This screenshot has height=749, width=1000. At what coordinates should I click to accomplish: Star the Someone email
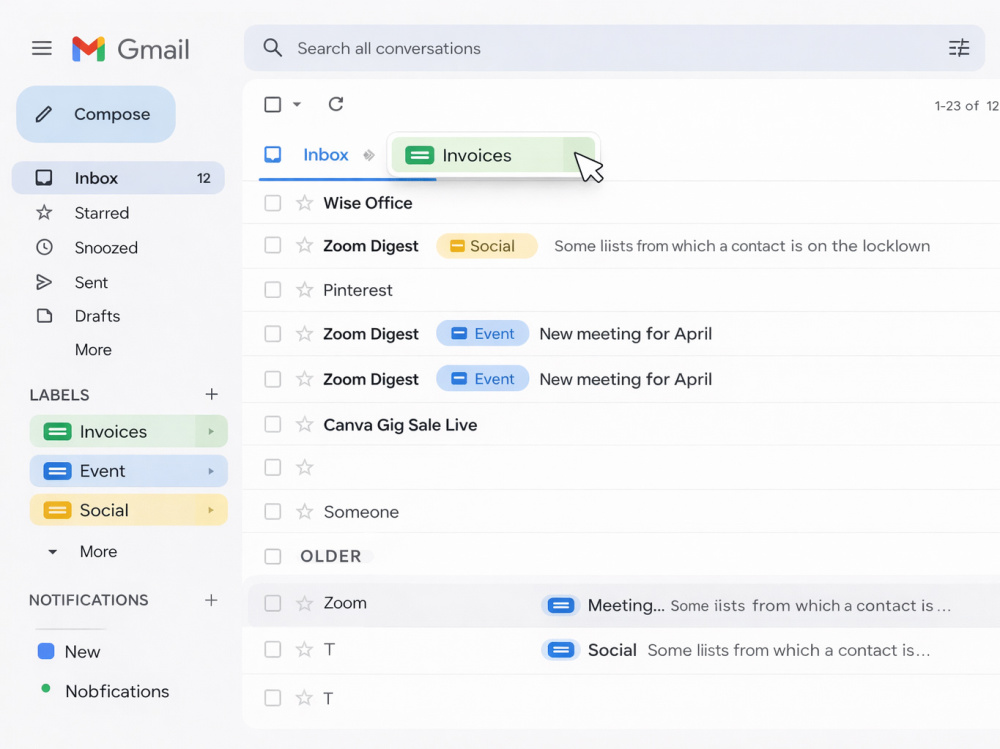pyautogui.click(x=305, y=512)
